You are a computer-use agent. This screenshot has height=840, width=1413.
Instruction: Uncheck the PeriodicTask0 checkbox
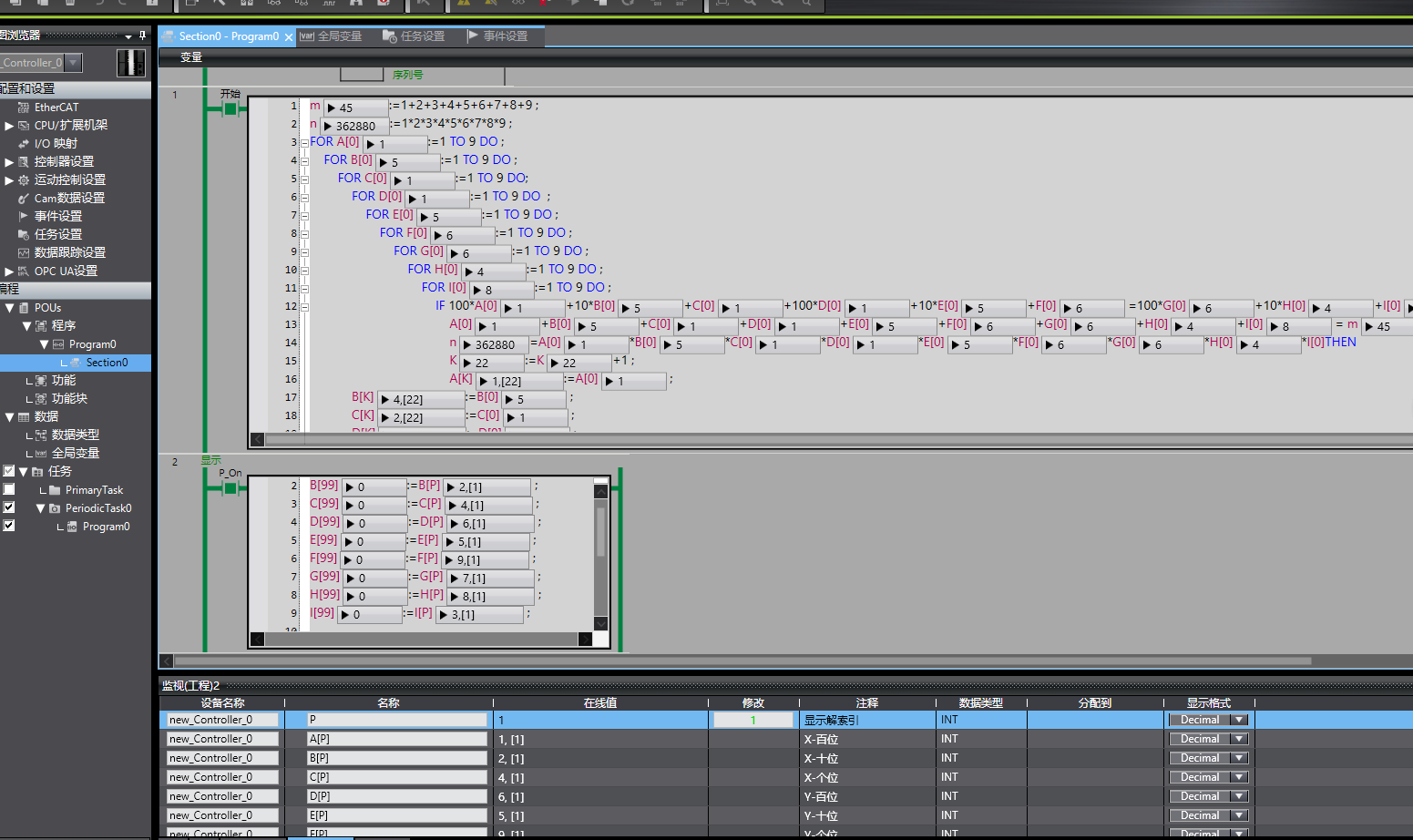click(x=9, y=507)
